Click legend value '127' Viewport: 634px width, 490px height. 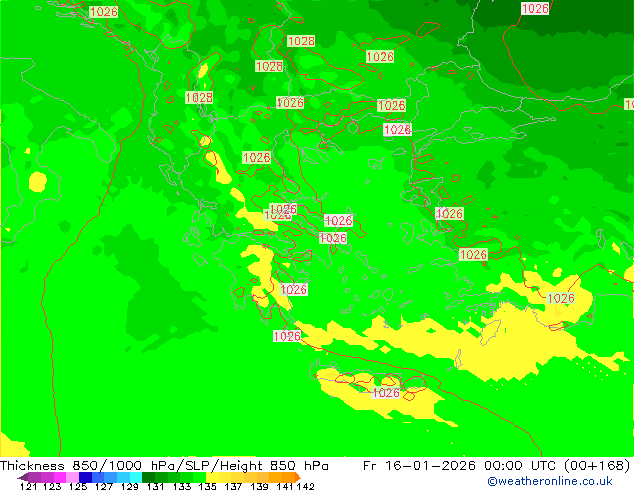pos(104,486)
